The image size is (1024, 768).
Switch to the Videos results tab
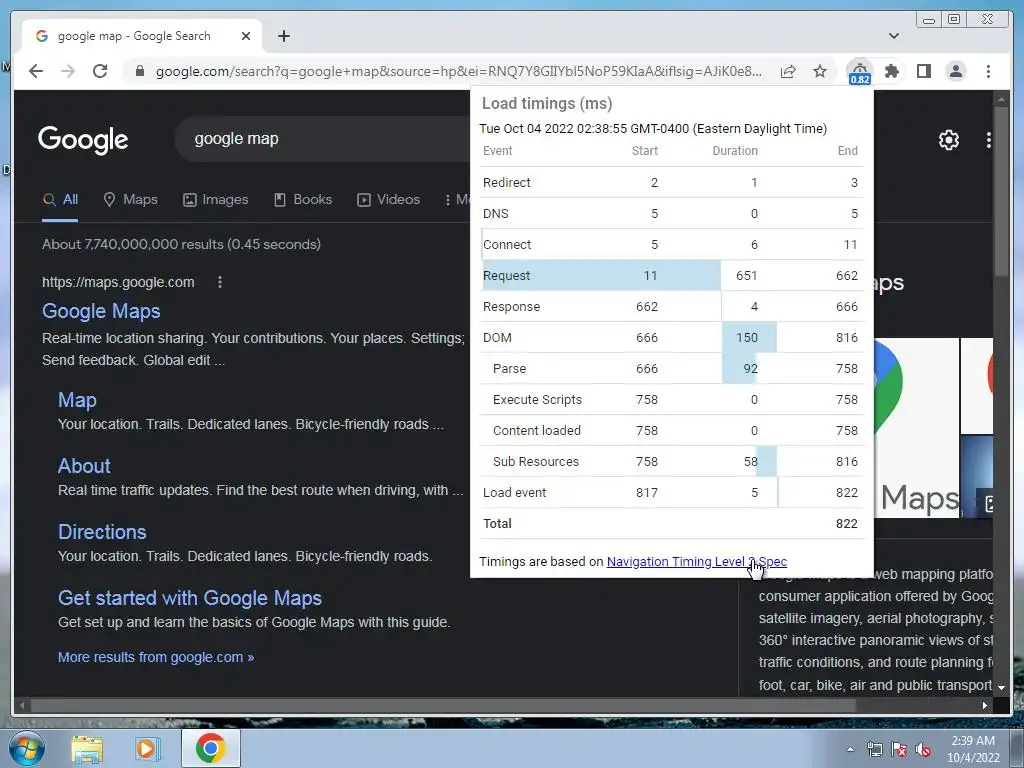point(389,200)
